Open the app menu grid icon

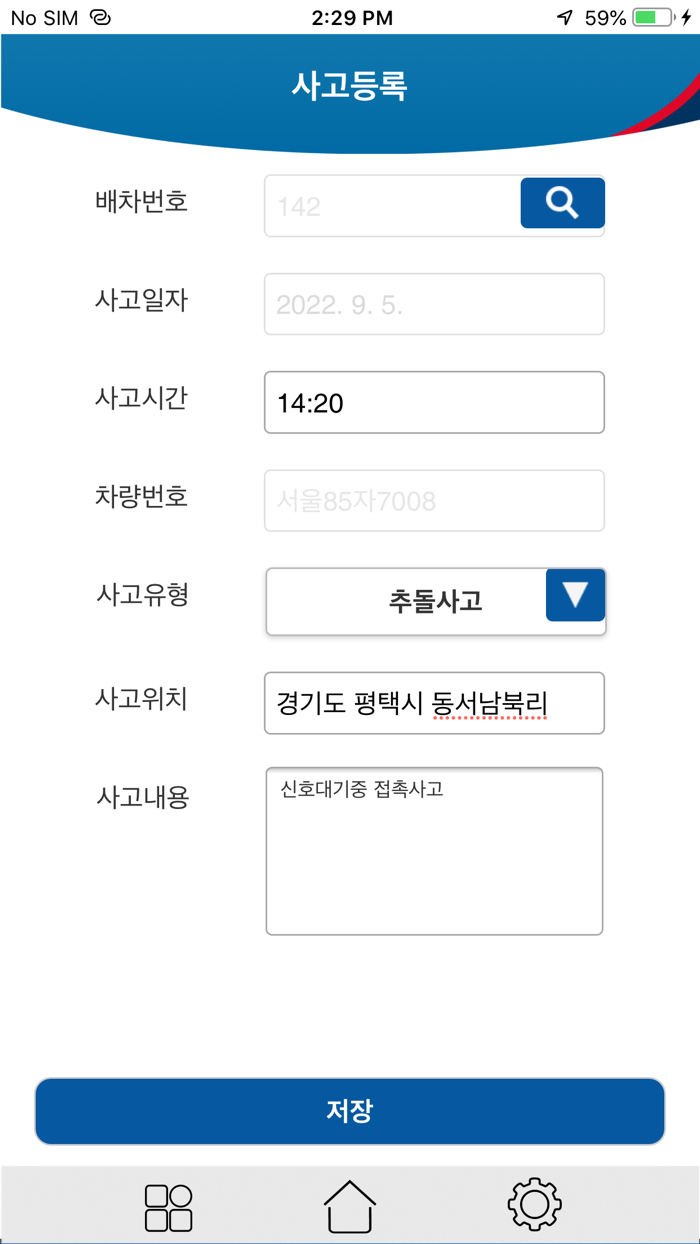168,1205
